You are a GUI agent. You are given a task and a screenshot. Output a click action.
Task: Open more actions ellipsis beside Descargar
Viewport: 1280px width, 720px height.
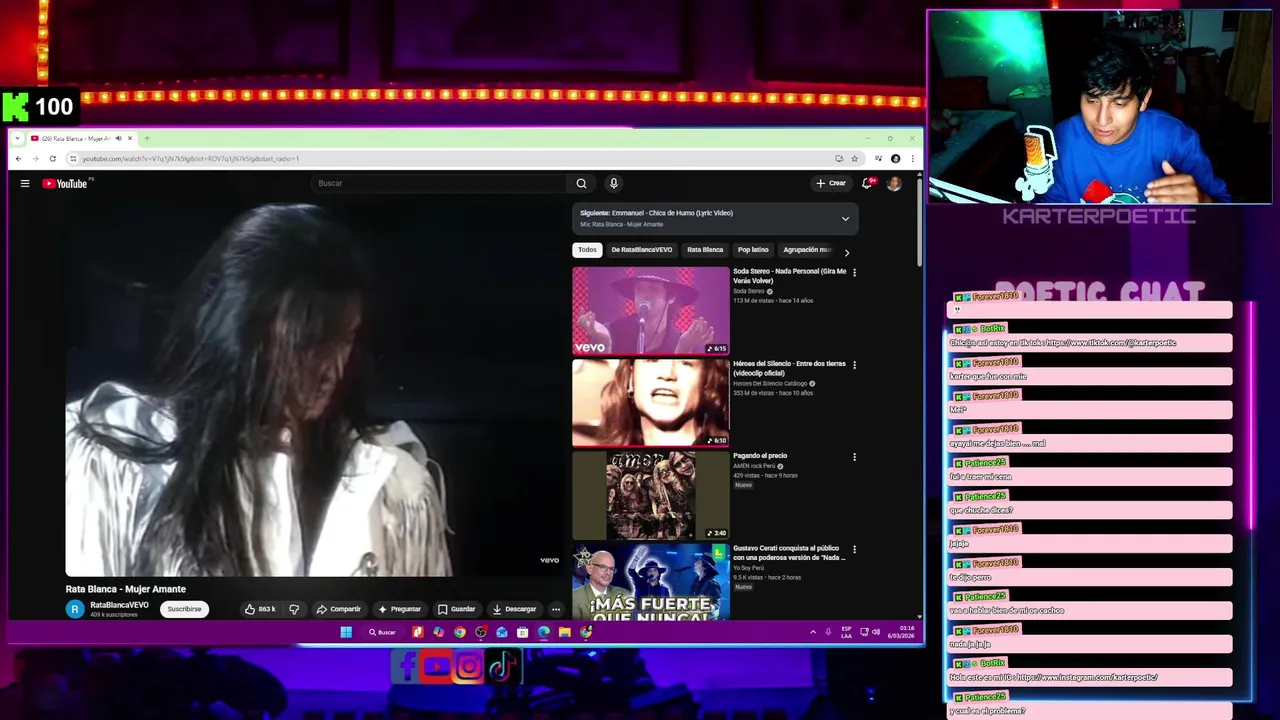pyautogui.click(x=556, y=609)
